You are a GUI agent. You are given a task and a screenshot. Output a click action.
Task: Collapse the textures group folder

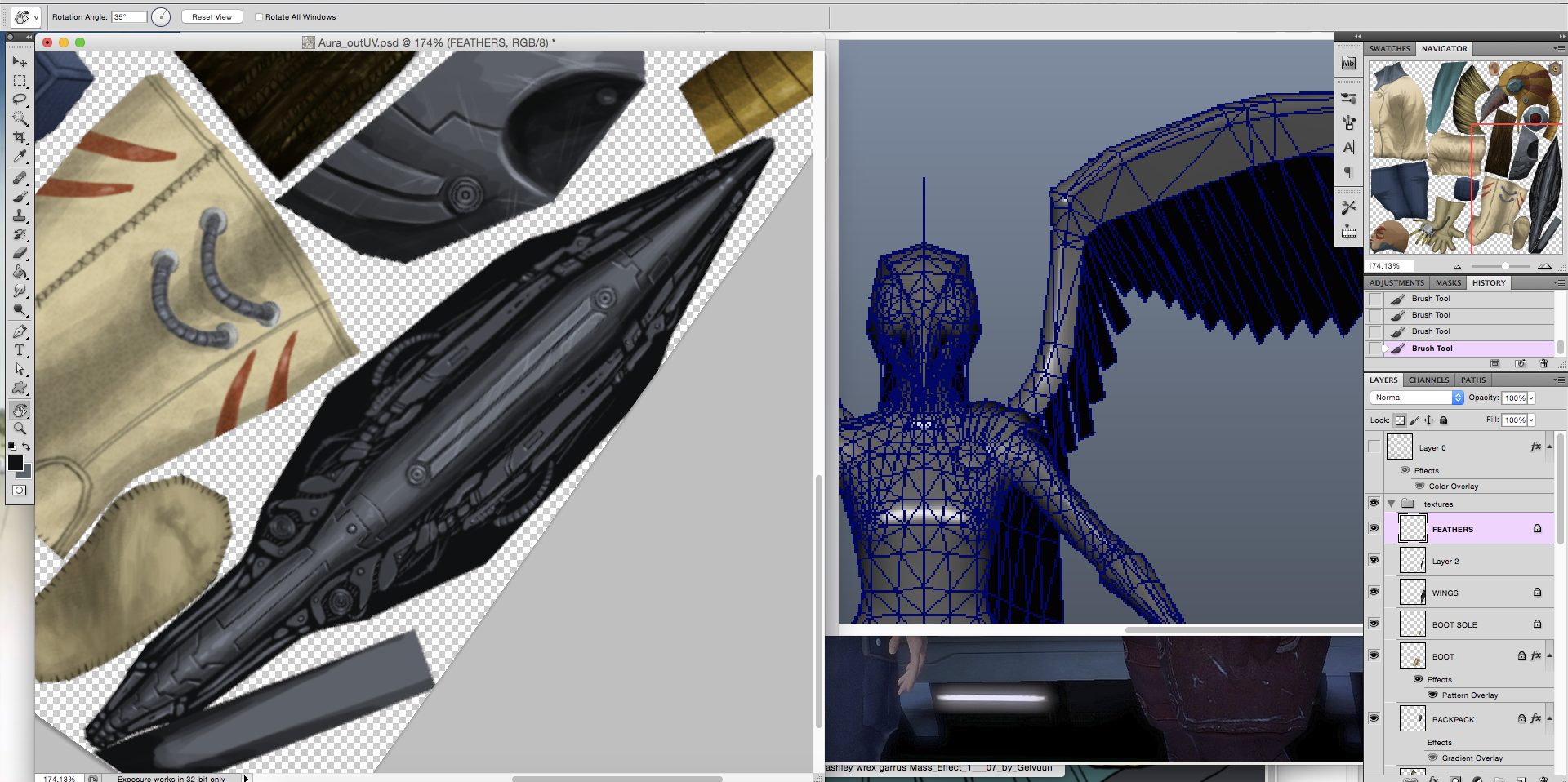click(1392, 504)
